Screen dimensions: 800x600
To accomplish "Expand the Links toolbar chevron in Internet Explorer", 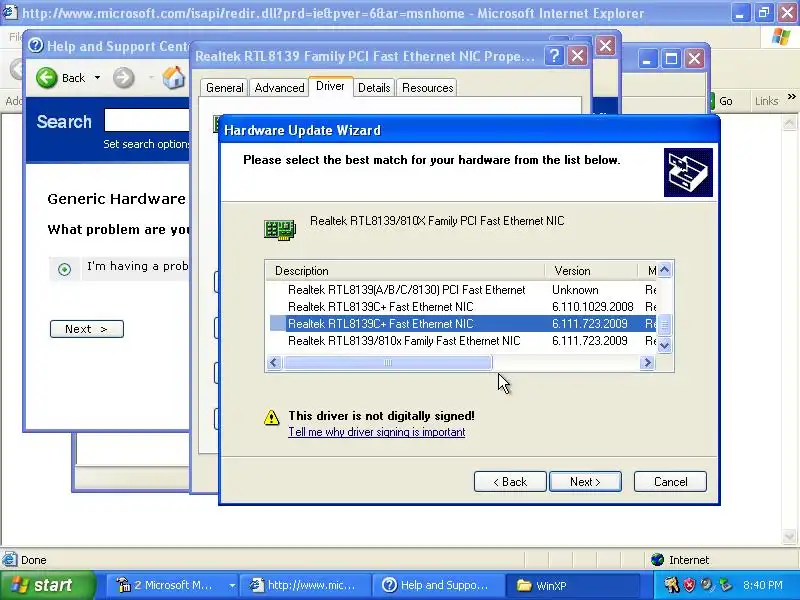I will (x=791, y=96).
